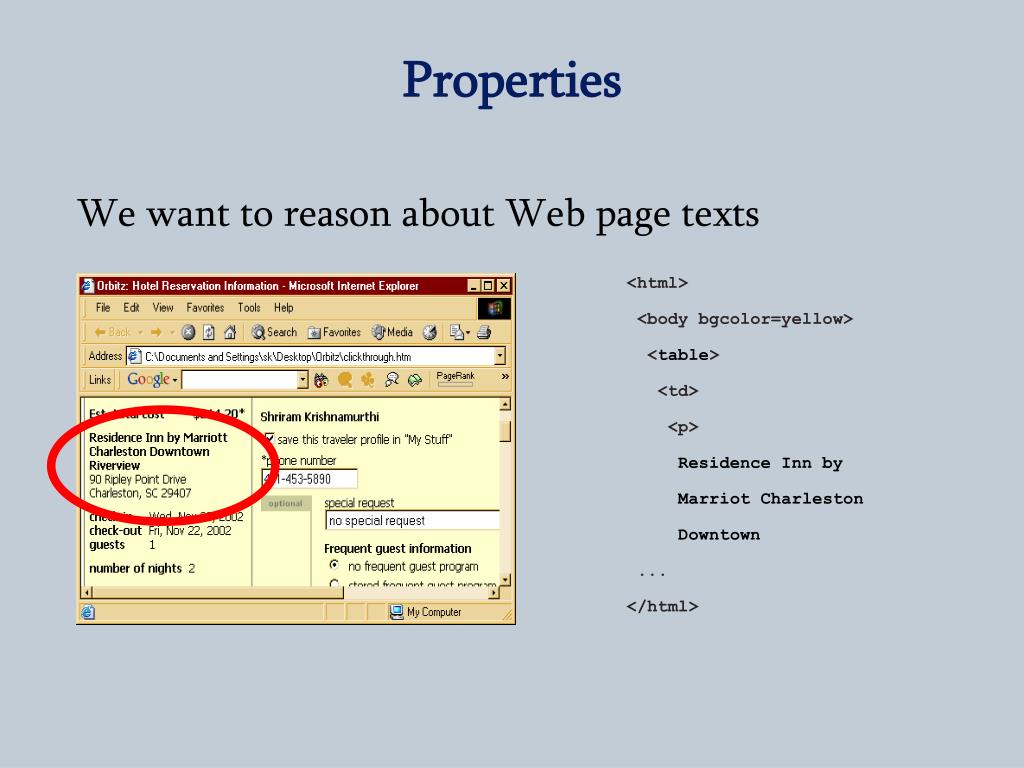Image resolution: width=1024 pixels, height=768 pixels.
Task: Click the vertical scrollbar thumb
Action: pyautogui.click(x=505, y=431)
